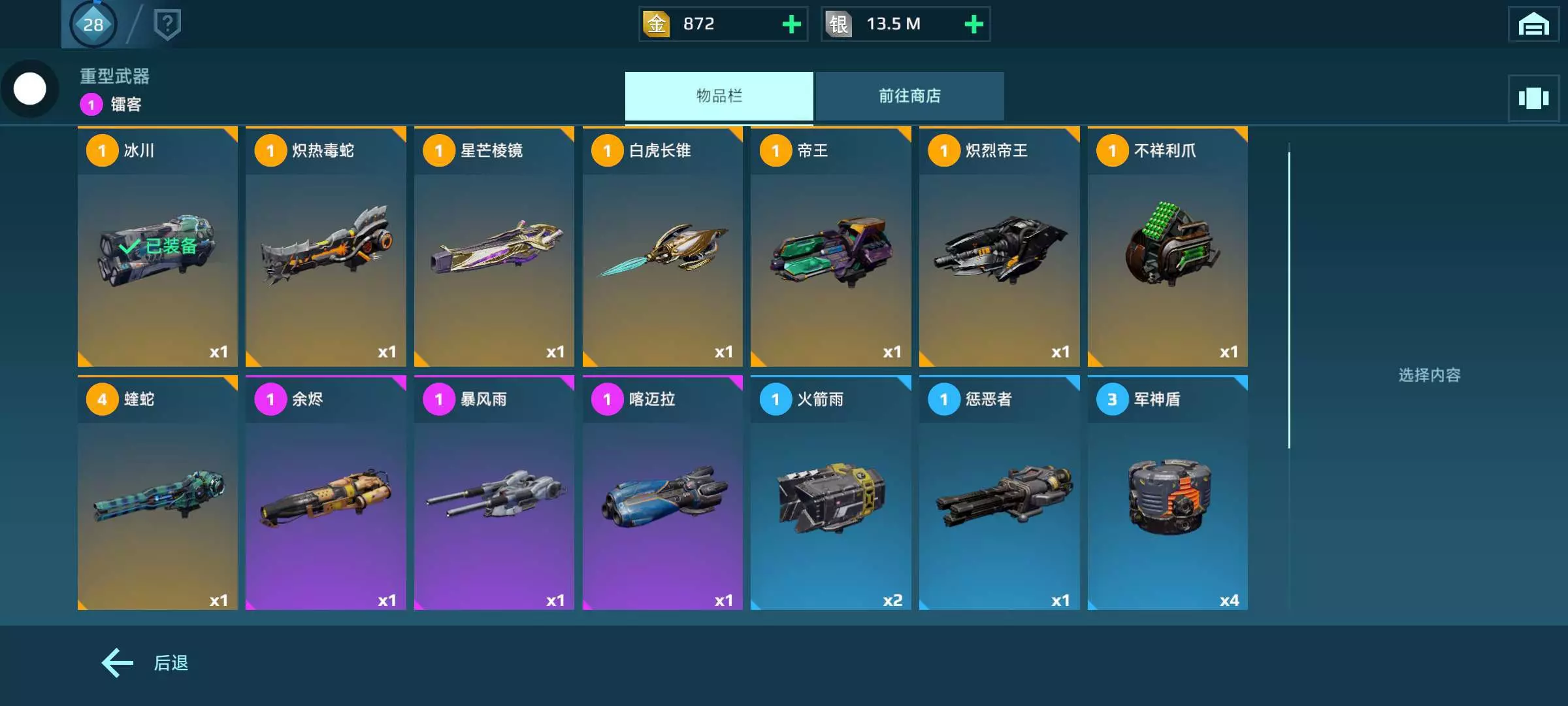Open the hangar home icon
Screen dimensions: 1568x706
pos(1533,24)
